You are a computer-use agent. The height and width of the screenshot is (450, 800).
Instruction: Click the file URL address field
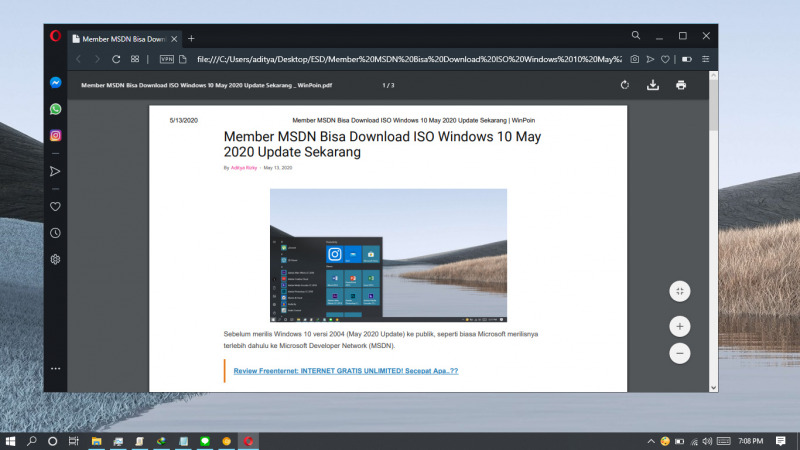click(x=409, y=59)
